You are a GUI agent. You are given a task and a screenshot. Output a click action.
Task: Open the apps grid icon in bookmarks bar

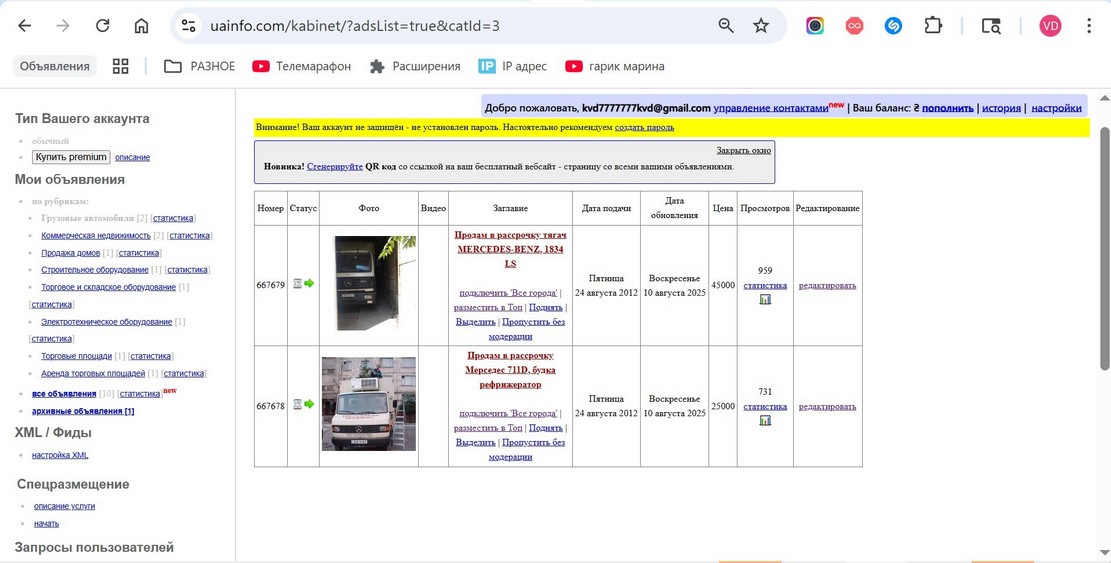(120, 67)
